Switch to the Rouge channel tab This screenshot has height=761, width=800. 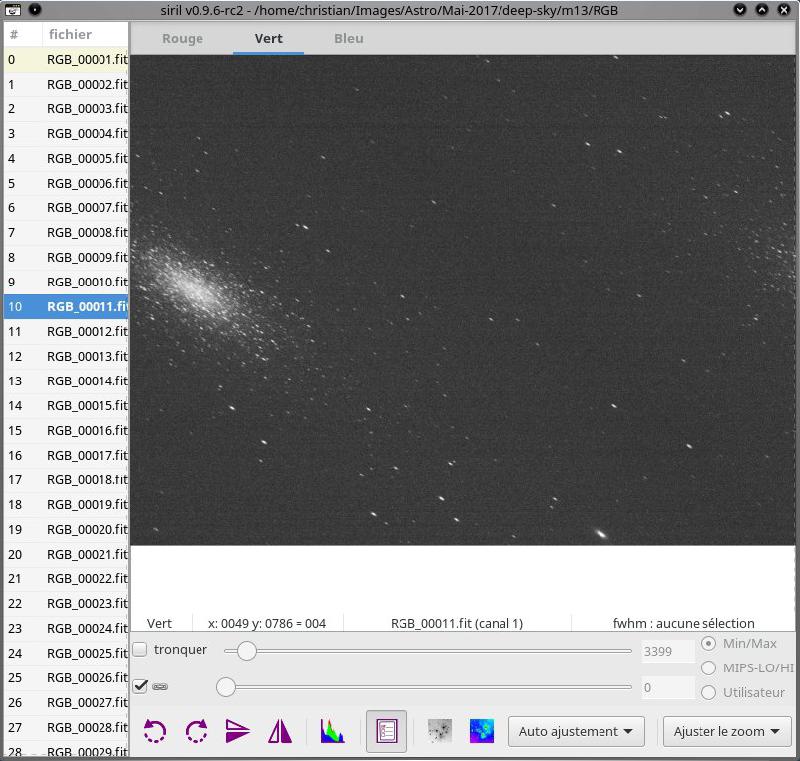182,39
